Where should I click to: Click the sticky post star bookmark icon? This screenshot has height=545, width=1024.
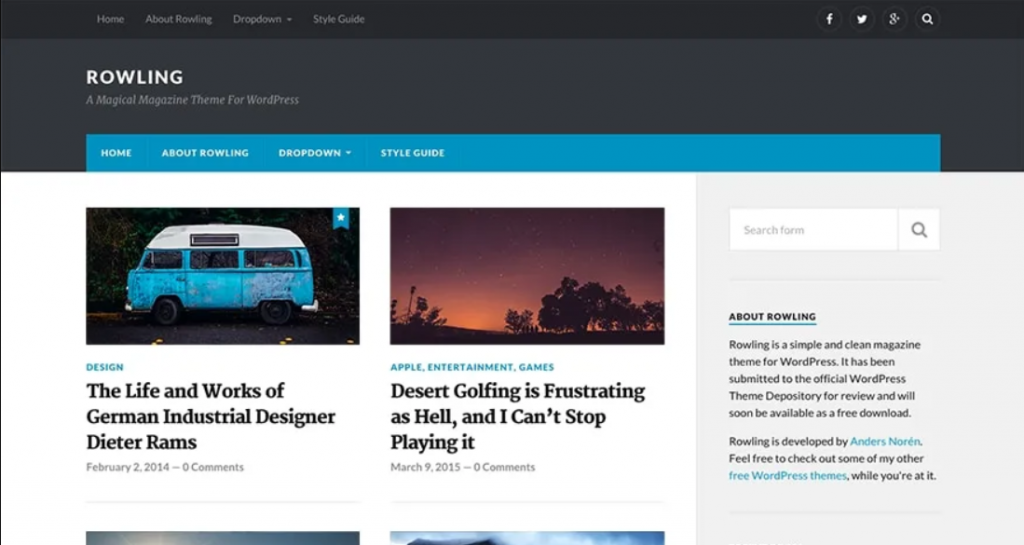(x=340, y=217)
